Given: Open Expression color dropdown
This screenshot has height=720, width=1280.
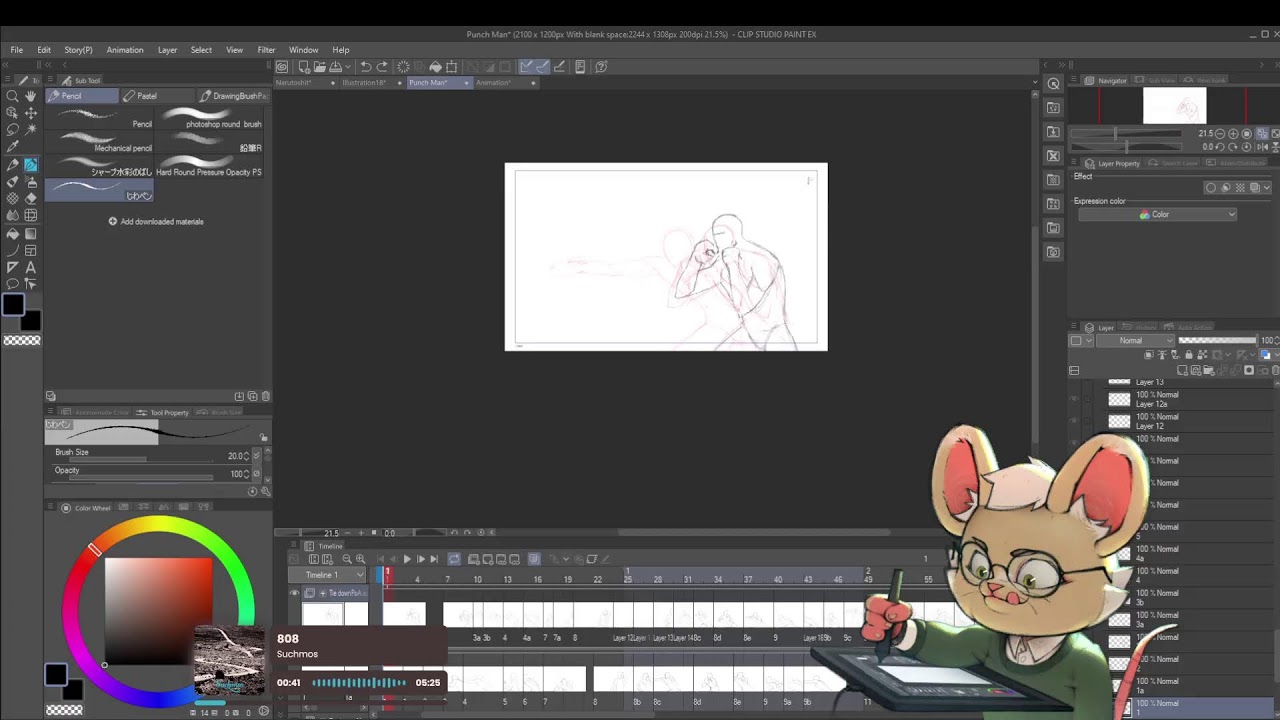Looking at the screenshot, I should click(x=1158, y=214).
